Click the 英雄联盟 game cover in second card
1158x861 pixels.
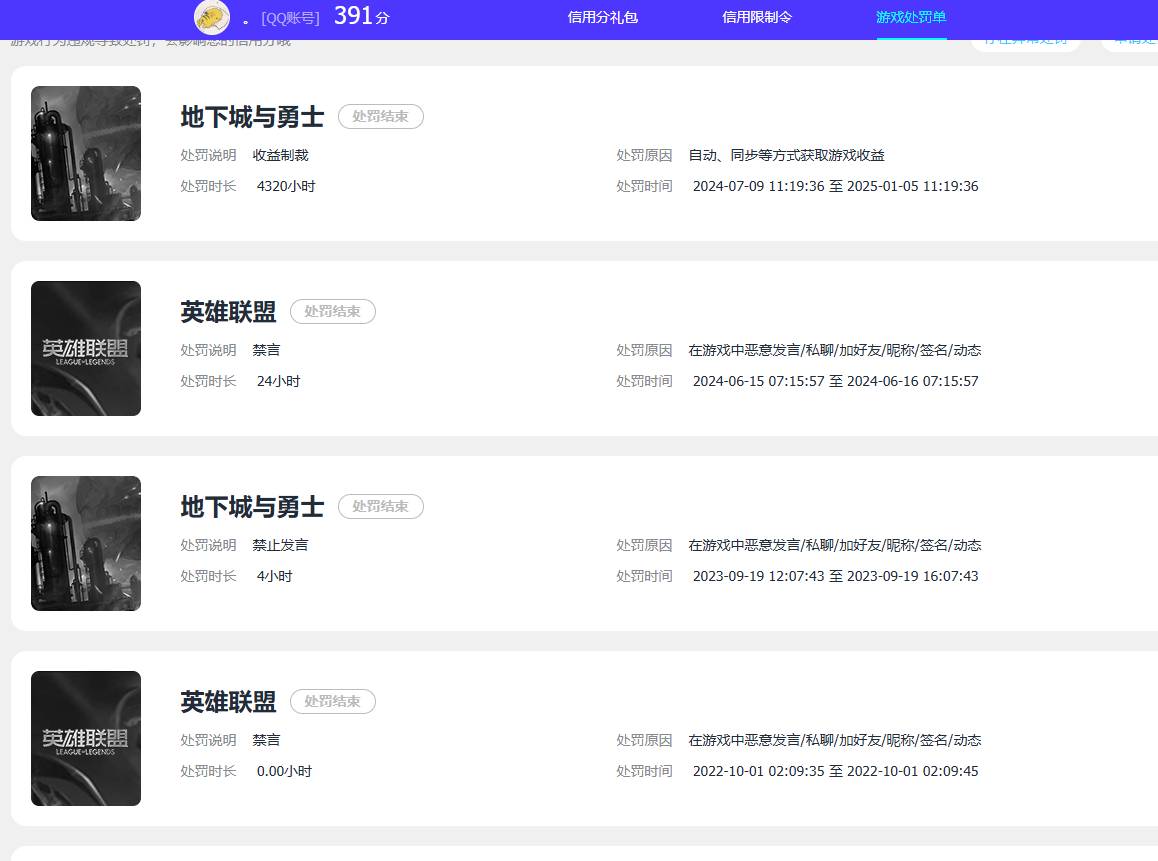coord(85,348)
